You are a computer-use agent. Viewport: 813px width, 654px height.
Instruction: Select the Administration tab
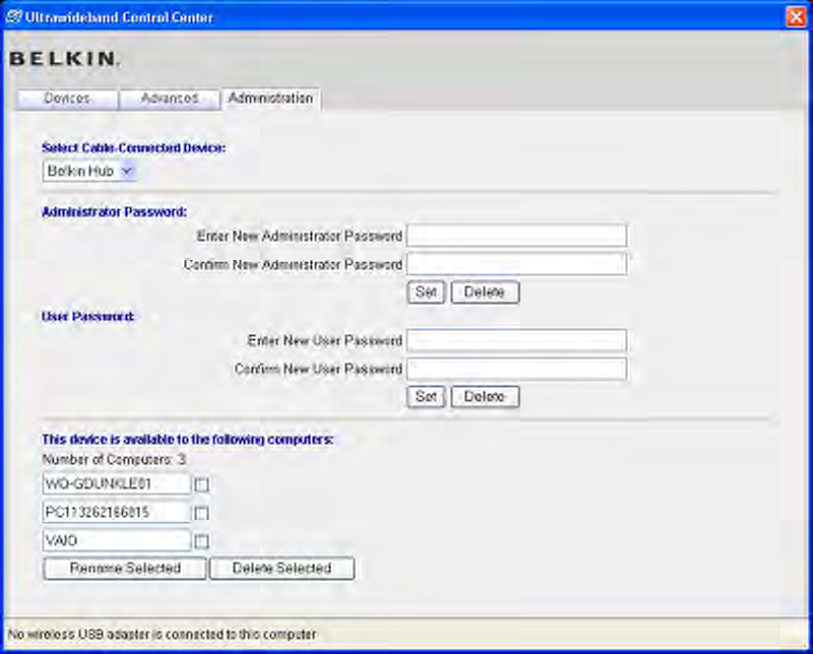pyautogui.click(x=271, y=99)
